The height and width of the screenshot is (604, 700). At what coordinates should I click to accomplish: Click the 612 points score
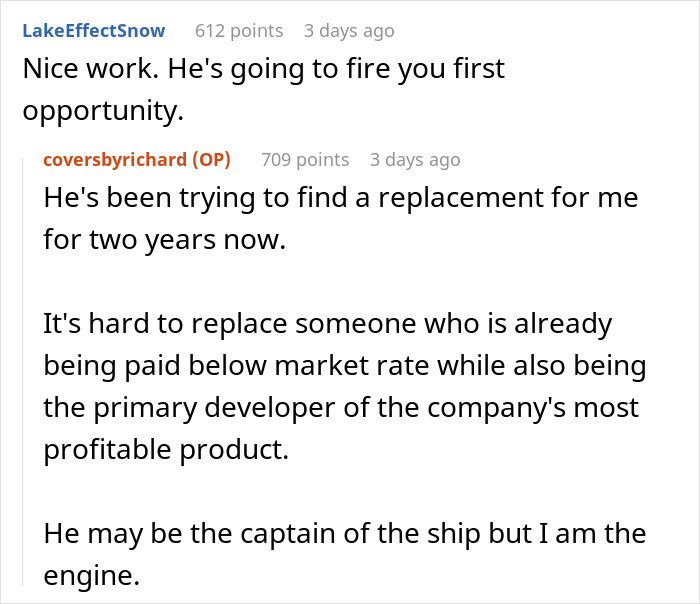coord(238,31)
